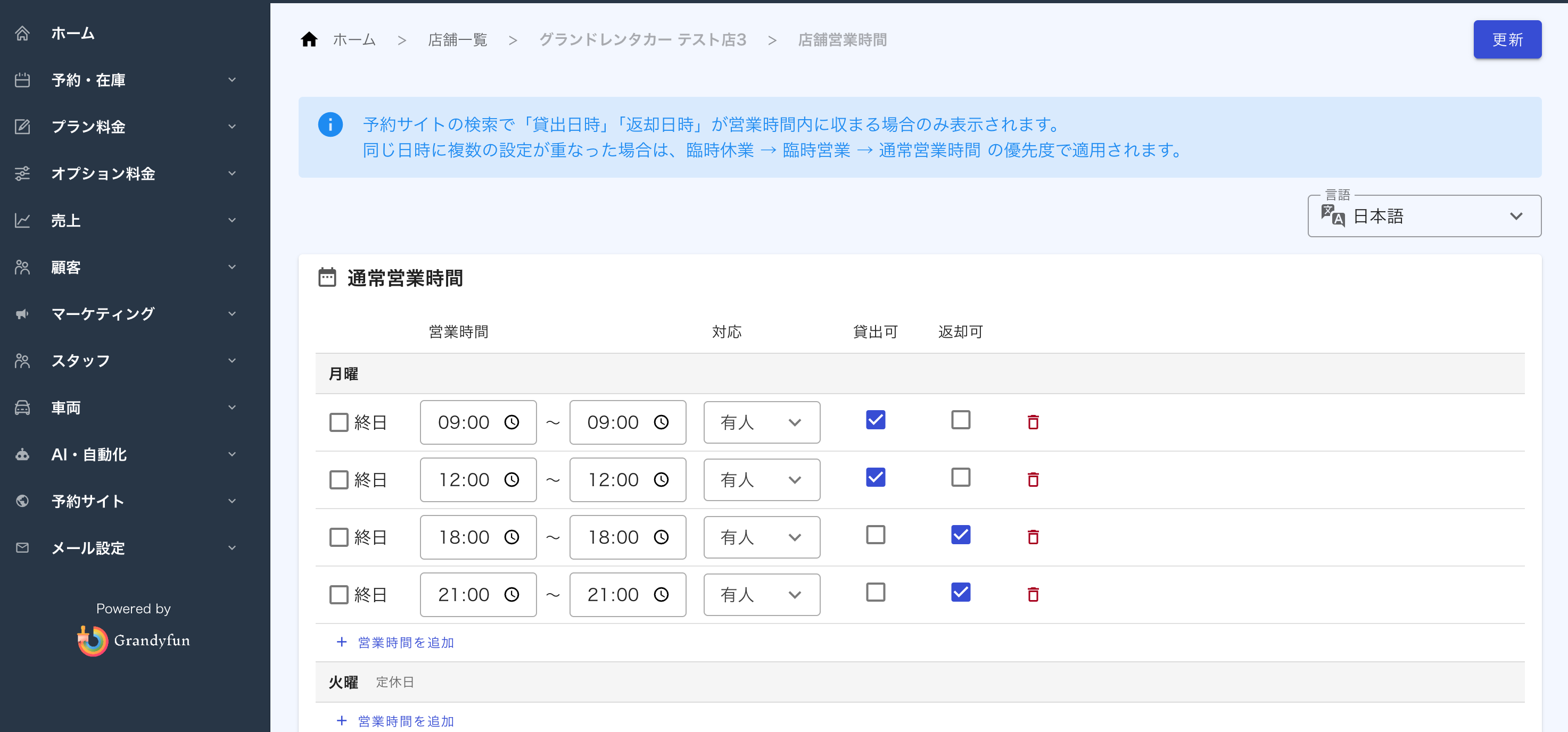Open 有人 dropdown in the 12:00 row
Image resolution: width=1568 pixels, height=732 pixels.
pos(762,479)
